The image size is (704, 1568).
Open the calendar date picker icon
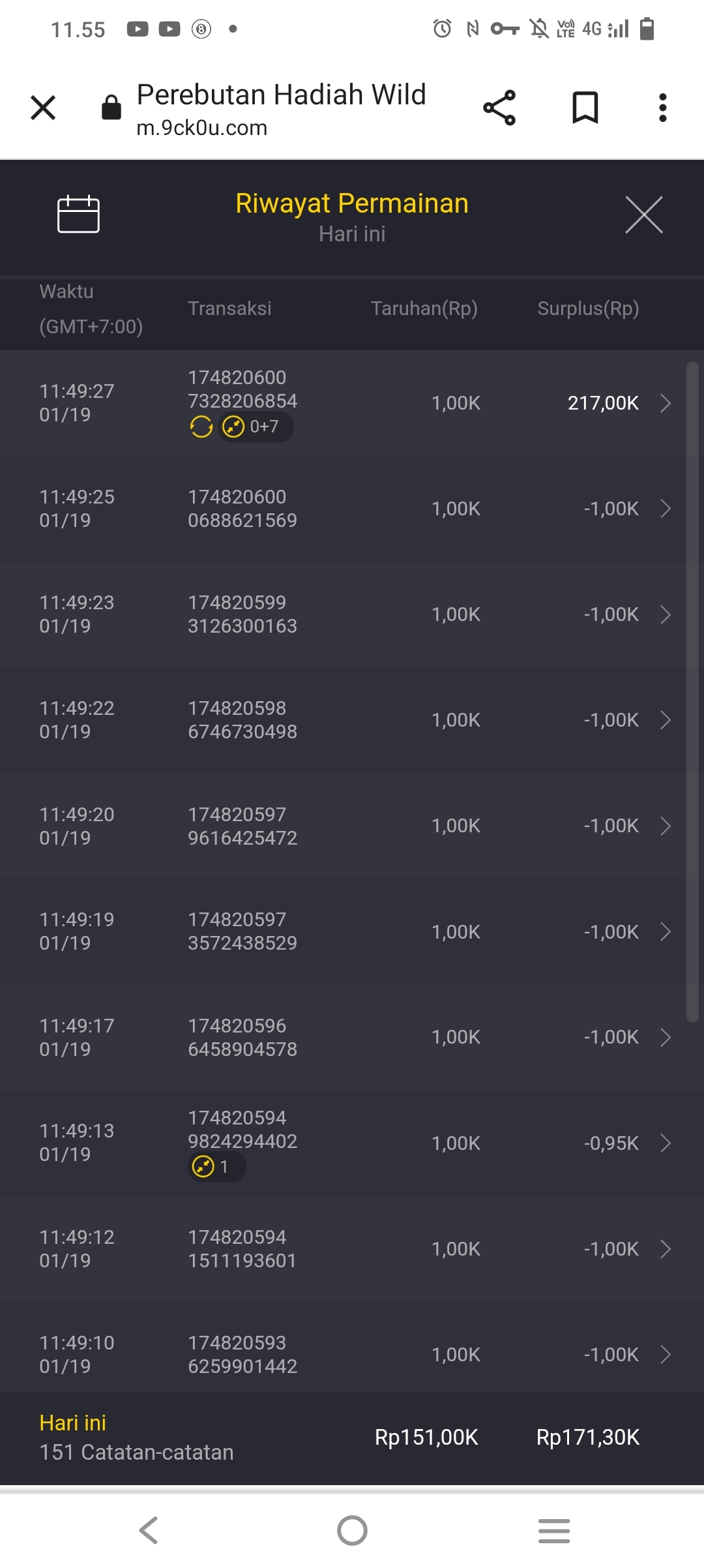pyautogui.click(x=78, y=214)
